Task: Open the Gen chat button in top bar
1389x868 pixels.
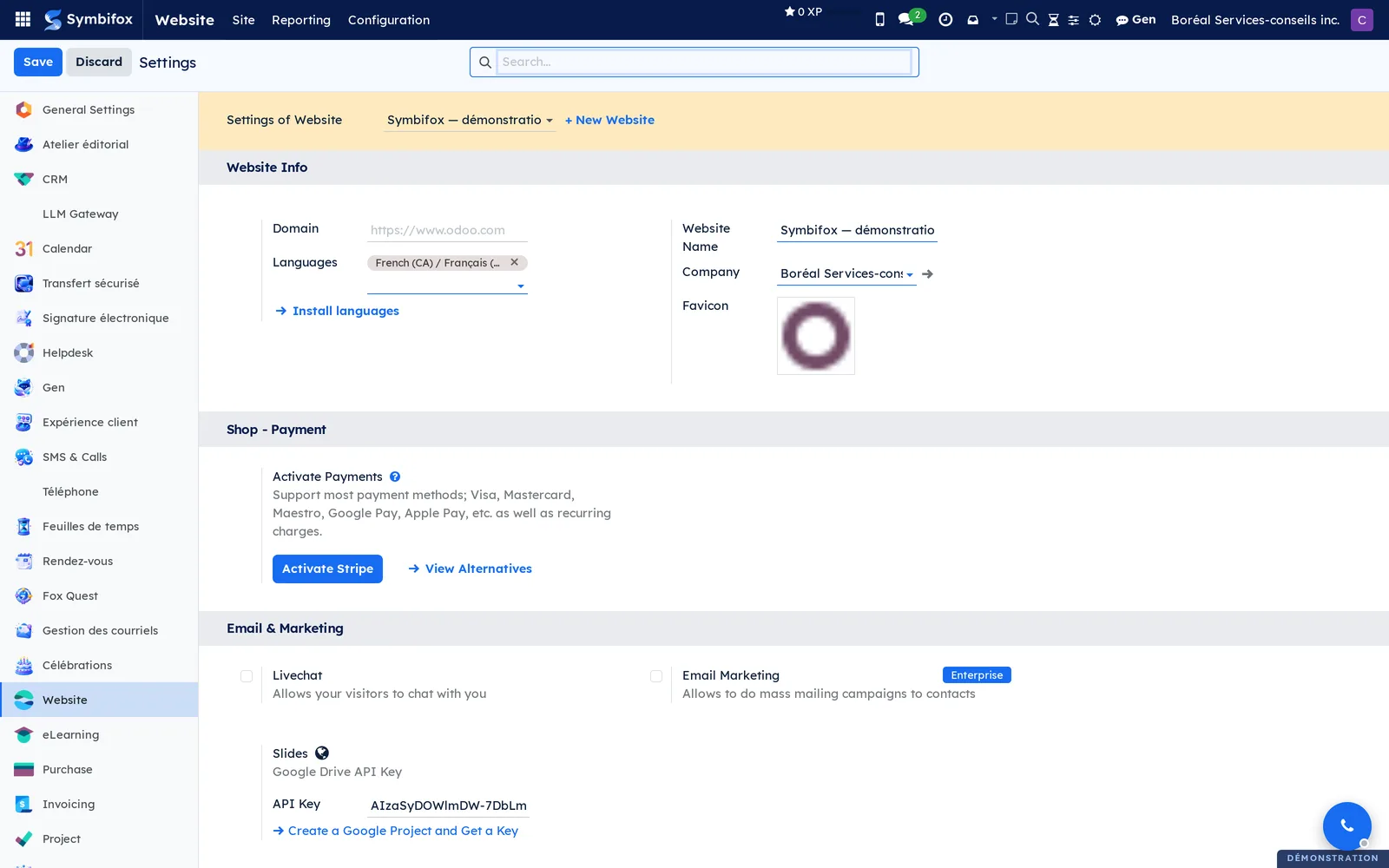Action: pos(1136,19)
